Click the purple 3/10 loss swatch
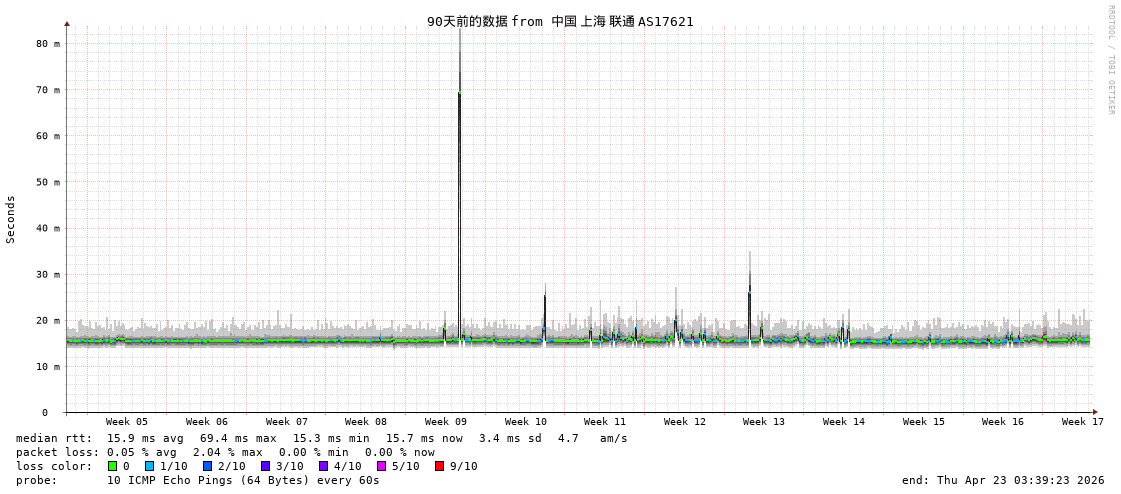1121x494 pixels. [265, 466]
